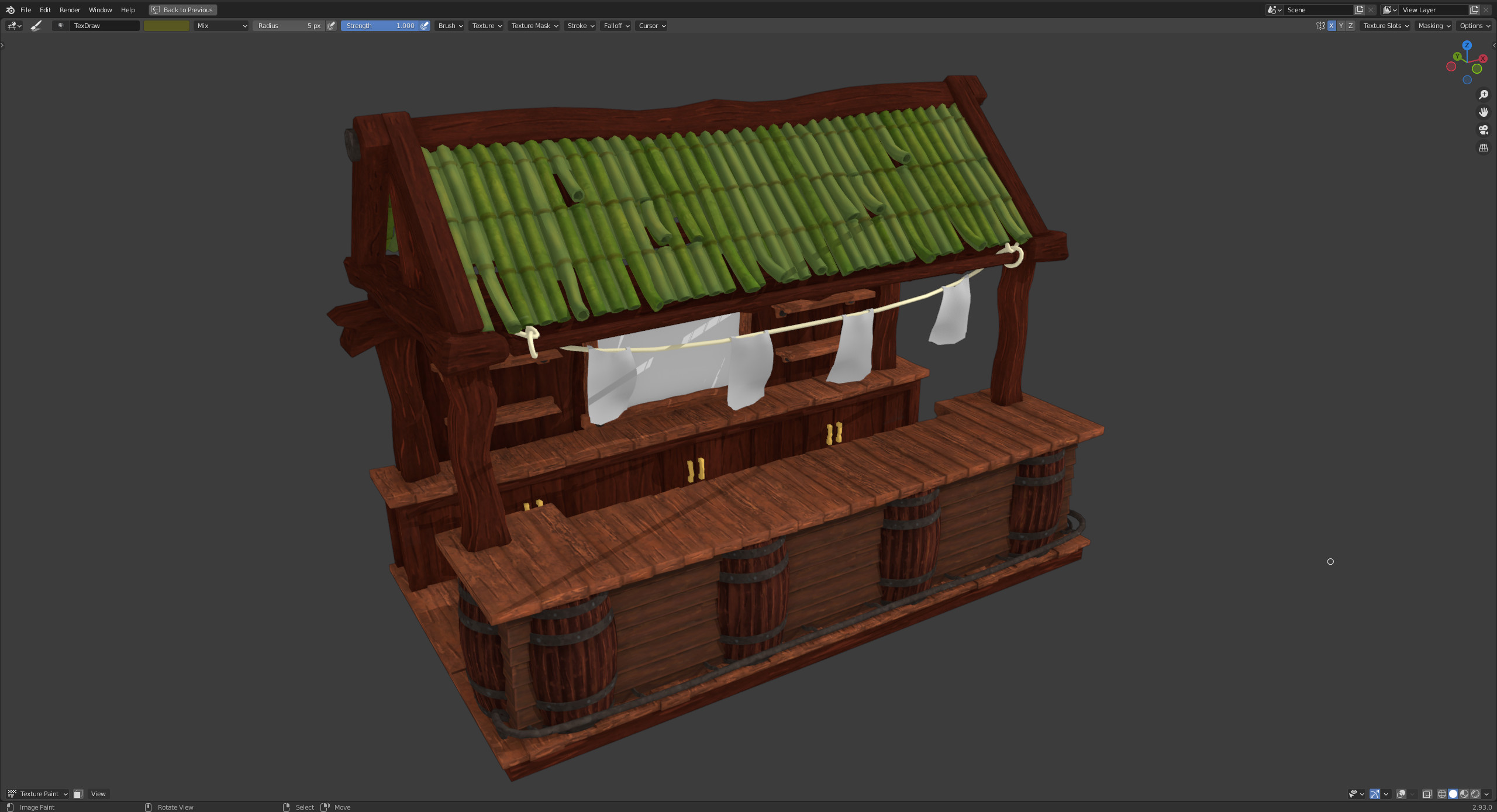
Task: Expand the Mix blend mode dropdown
Action: coord(221,26)
